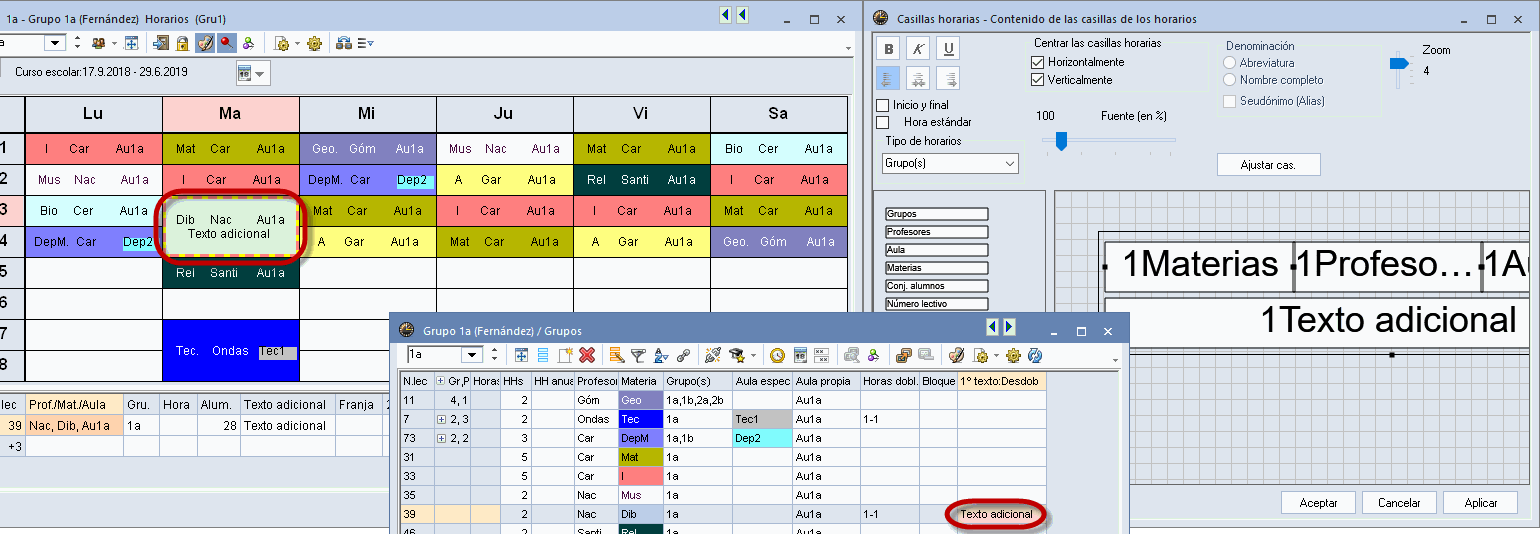Screen dimensions: 1540x534
Task: Click the new lesson icon with star
Action: click(565, 355)
